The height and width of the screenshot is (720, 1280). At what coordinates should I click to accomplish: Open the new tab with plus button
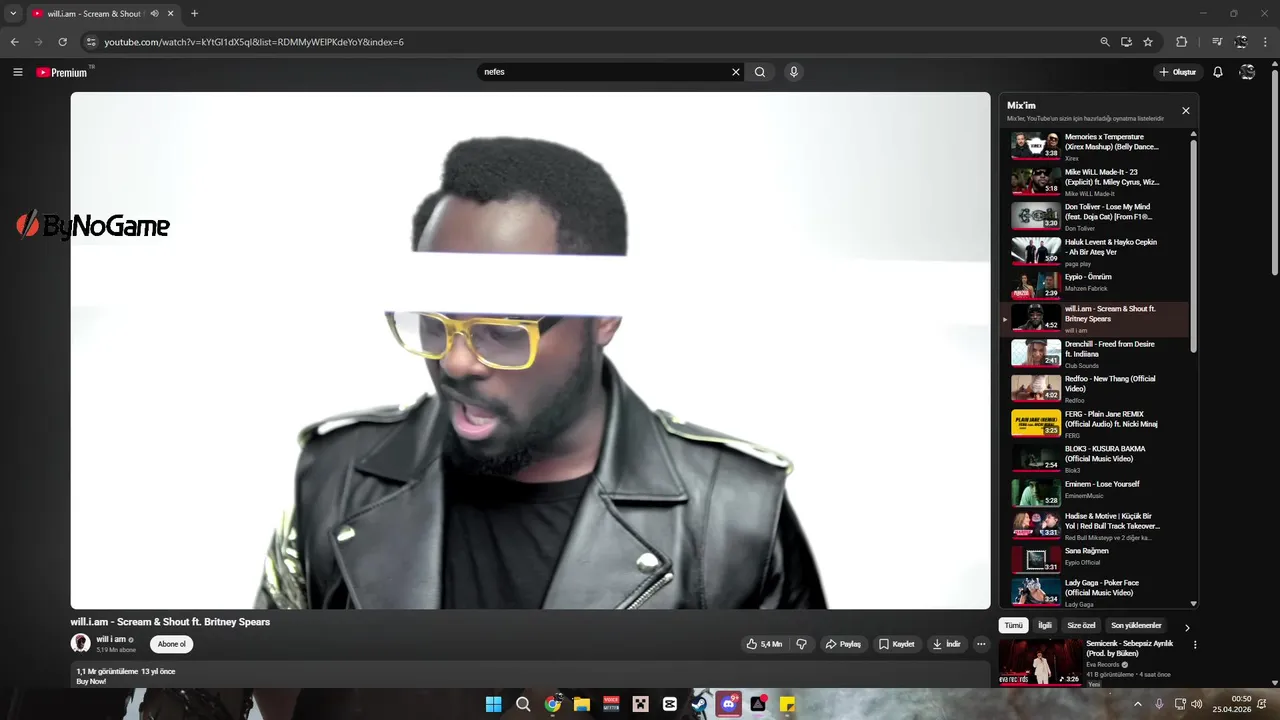194,14
